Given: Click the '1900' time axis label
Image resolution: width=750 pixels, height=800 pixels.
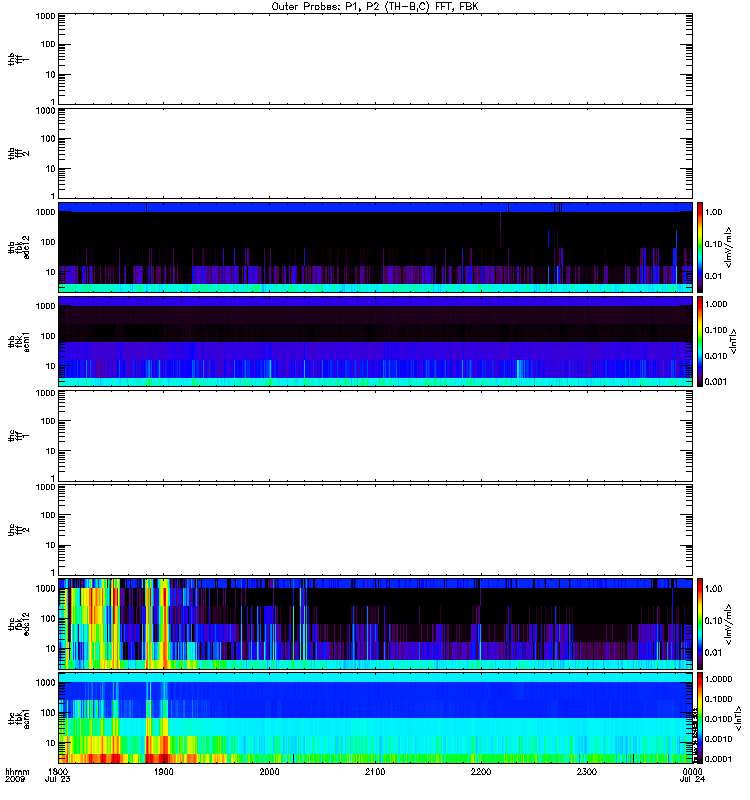Looking at the screenshot, I should coord(163,771).
